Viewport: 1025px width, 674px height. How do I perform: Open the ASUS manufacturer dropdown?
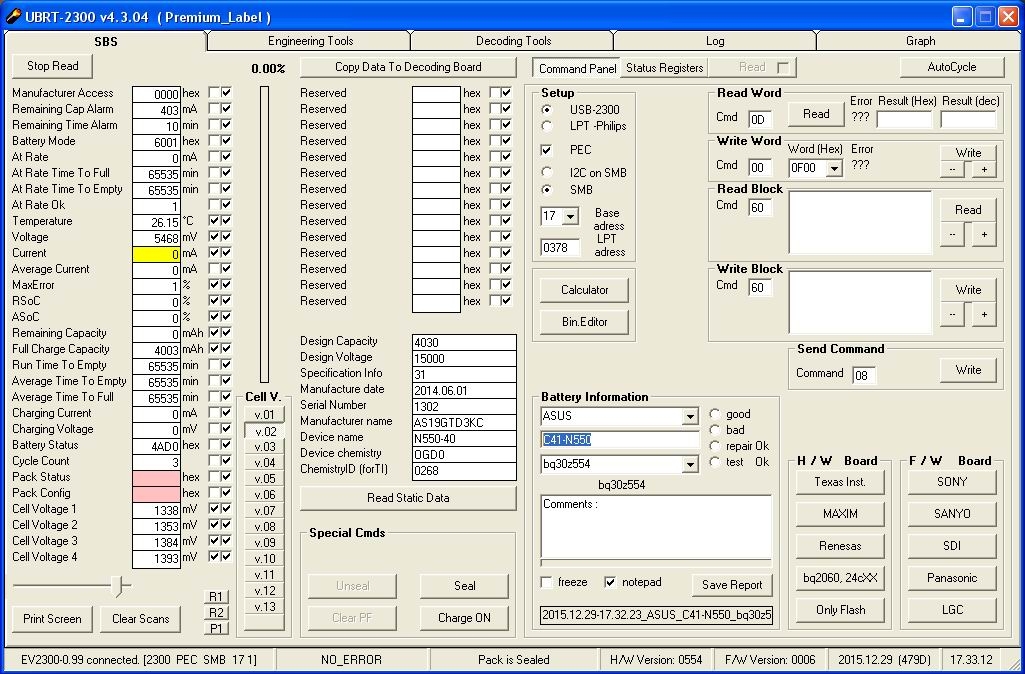[690, 416]
